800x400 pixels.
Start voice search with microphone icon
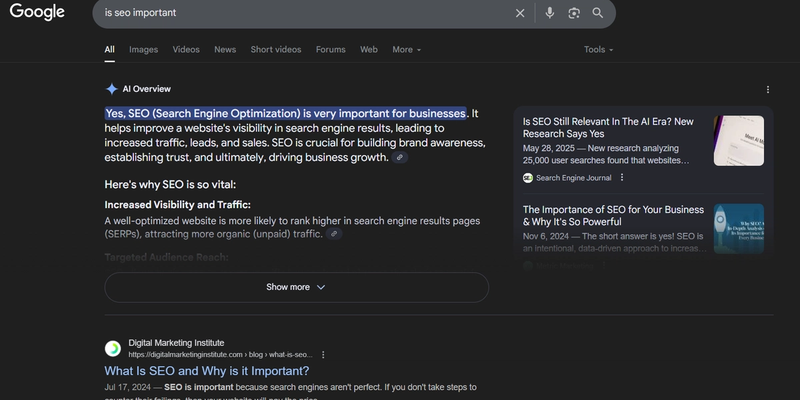(549, 13)
